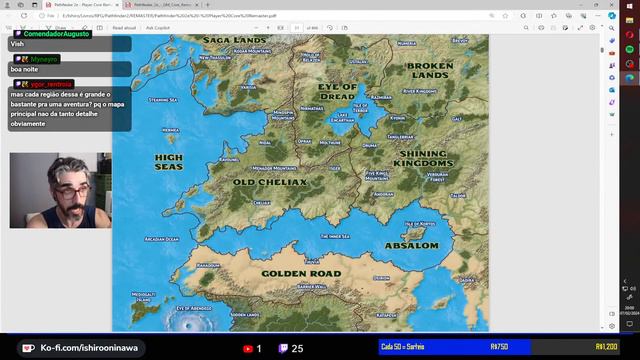Click the HIGH SEAS map label
Viewport: 640px width, 360px height.
(x=169, y=162)
